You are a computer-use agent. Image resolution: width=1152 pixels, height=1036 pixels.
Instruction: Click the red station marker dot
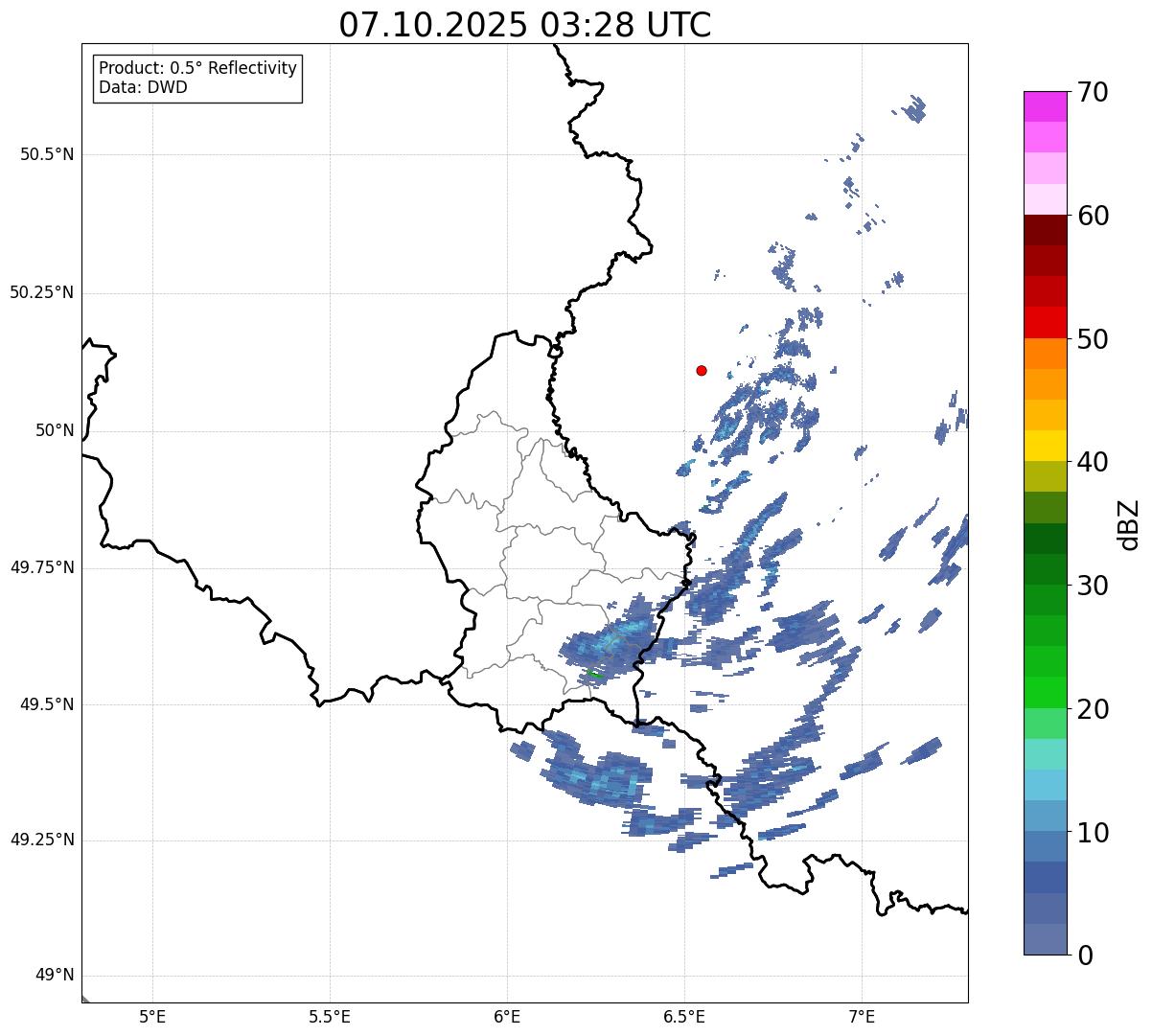[702, 370]
